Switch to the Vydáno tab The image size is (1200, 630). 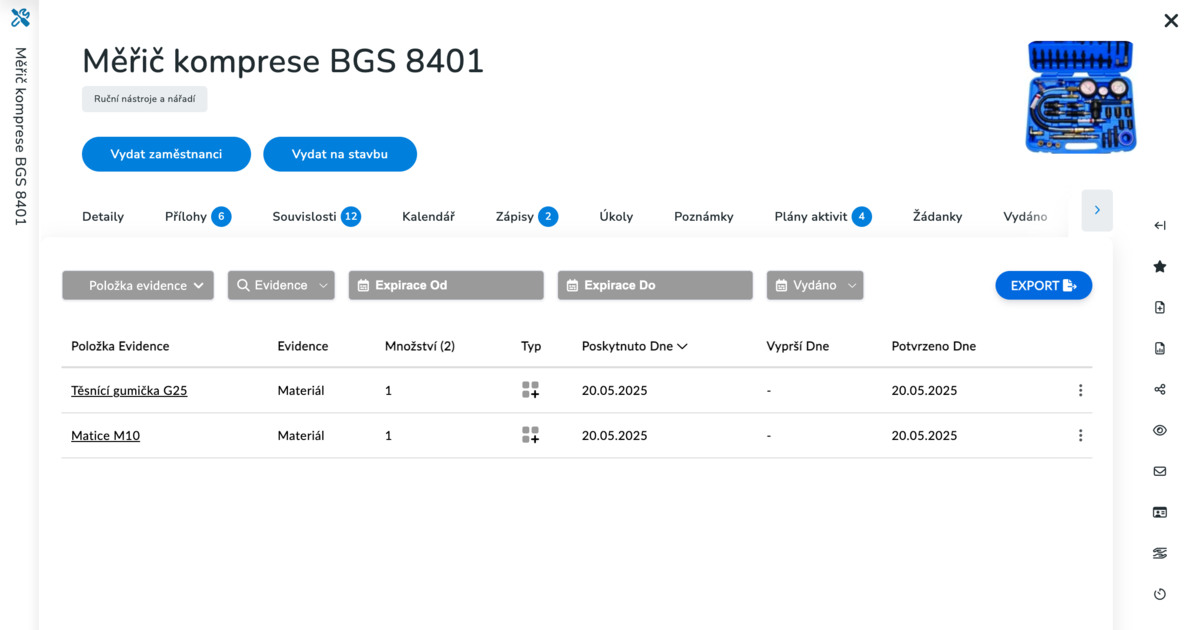(x=1025, y=216)
